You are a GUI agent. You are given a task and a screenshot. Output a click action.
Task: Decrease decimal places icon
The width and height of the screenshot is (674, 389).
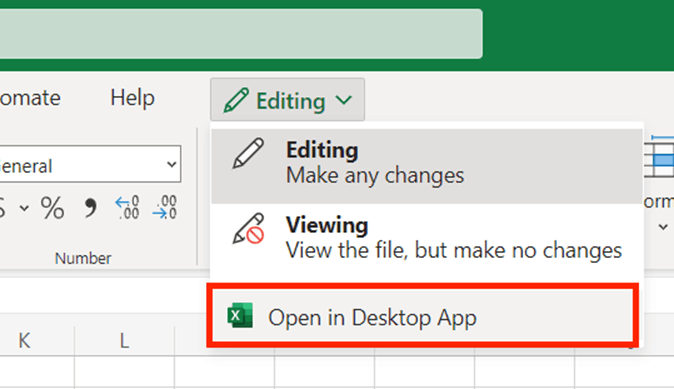[x=165, y=208]
